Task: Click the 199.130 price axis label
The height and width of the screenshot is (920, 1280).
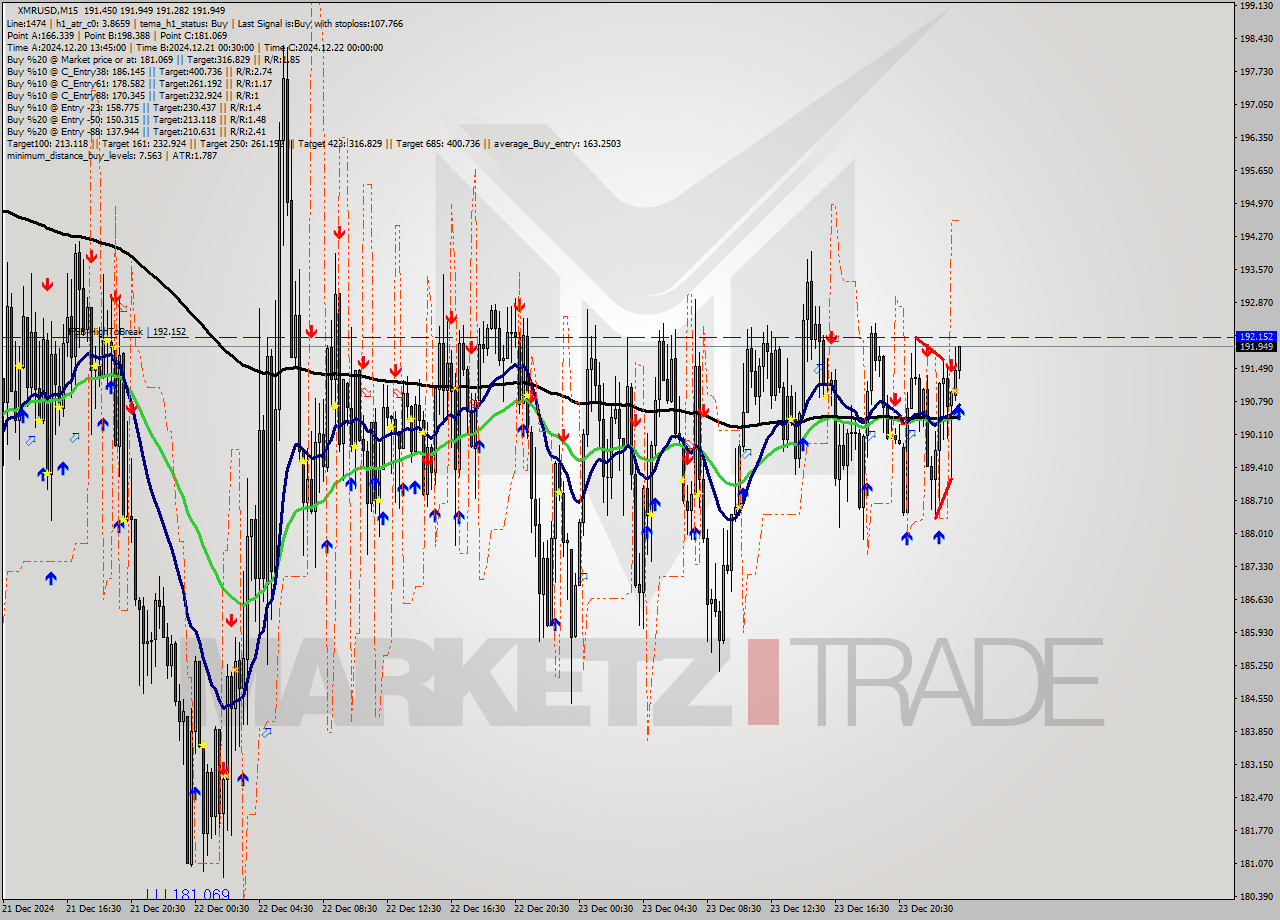Action: 1255,5
